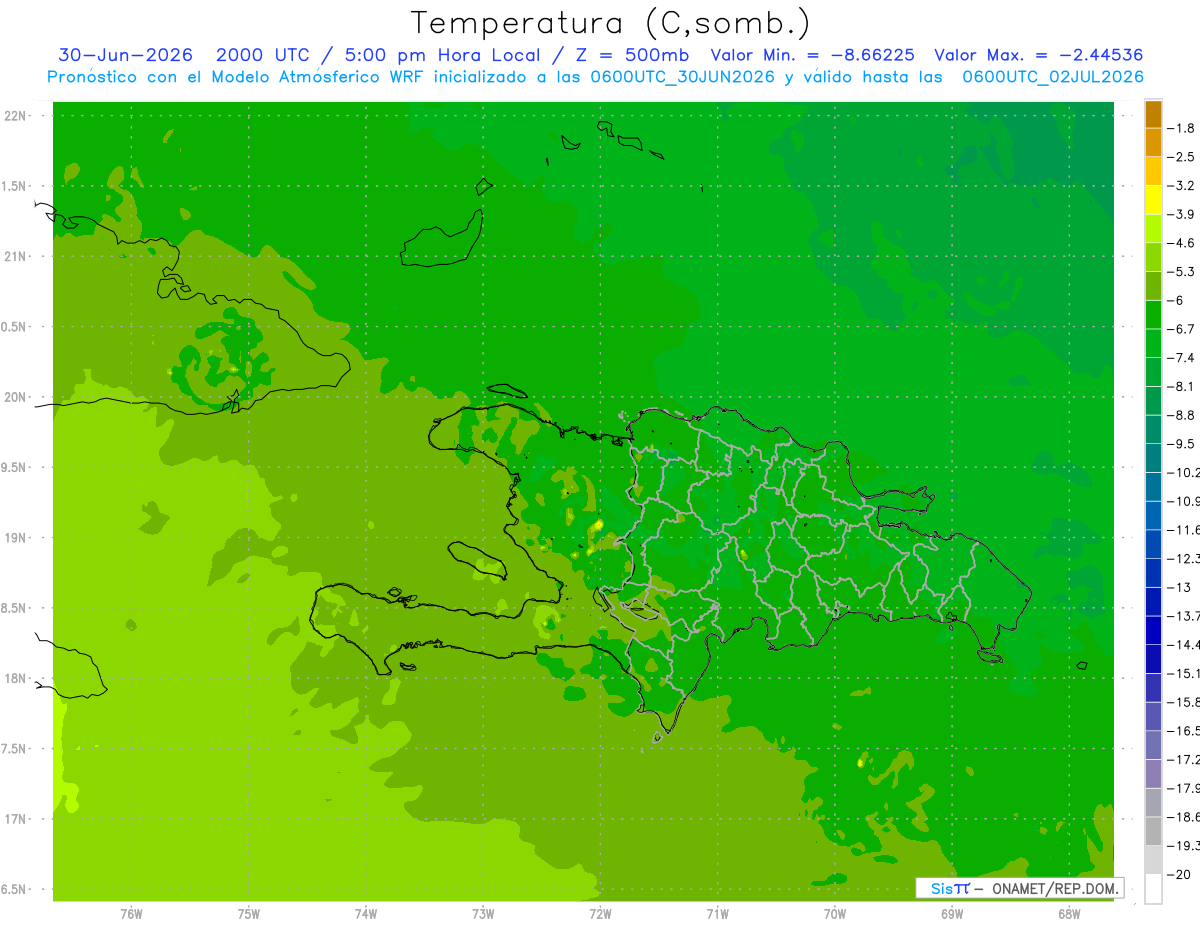Select "5:00 pm Hora Local" in header

click(443, 55)
